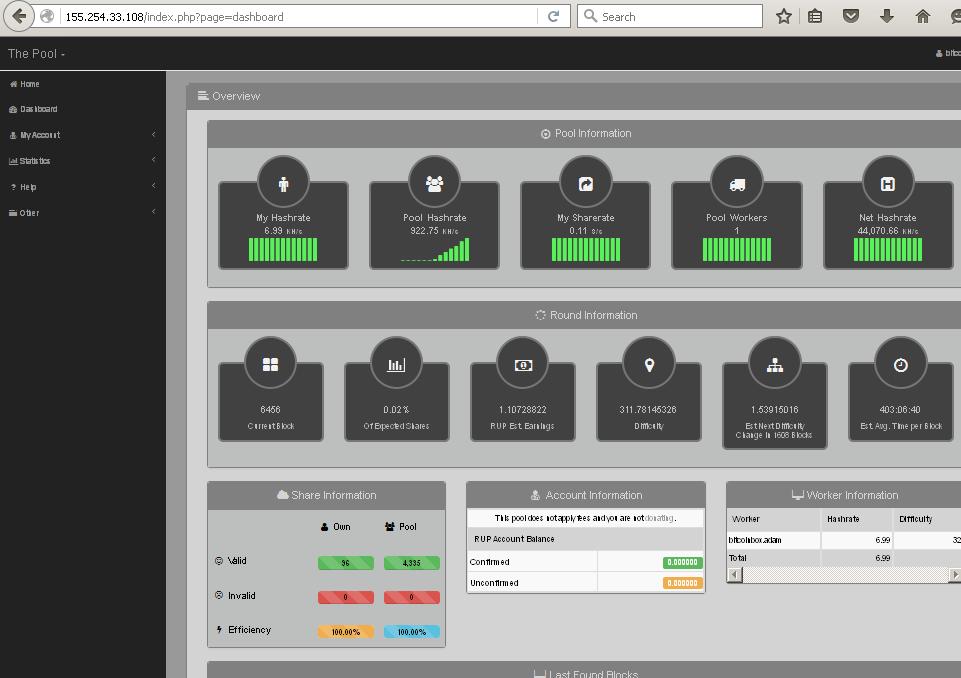Image resolution: width=961 pixels, height=678 pixels.
Task: Go to the browser home icon
Action: click(x=922, y=17)
